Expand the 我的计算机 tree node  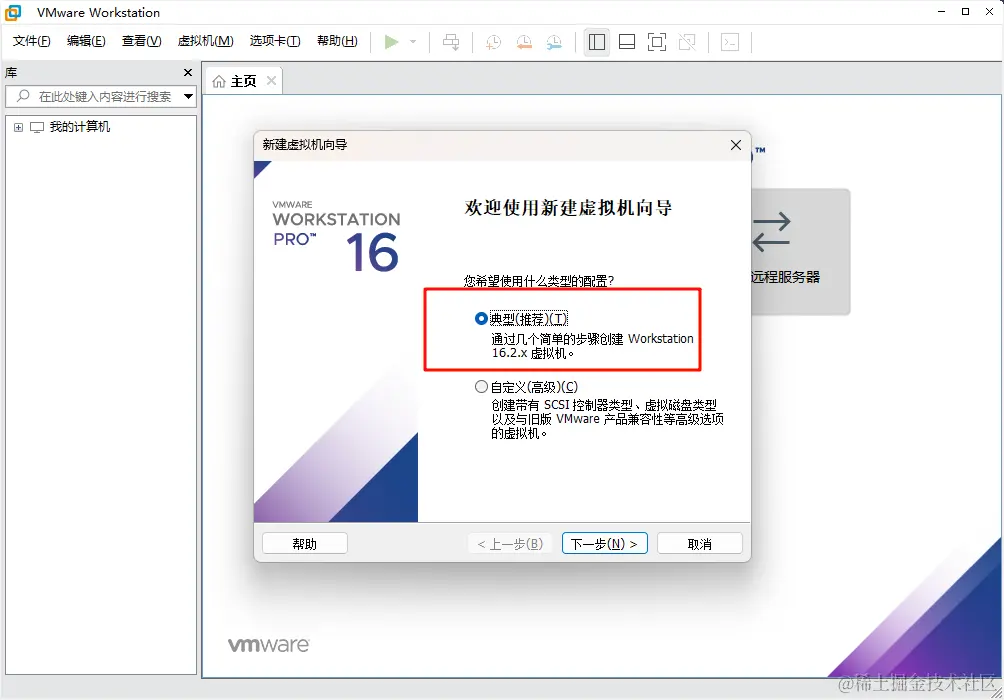pyautogui.click(x=19, y=127)
